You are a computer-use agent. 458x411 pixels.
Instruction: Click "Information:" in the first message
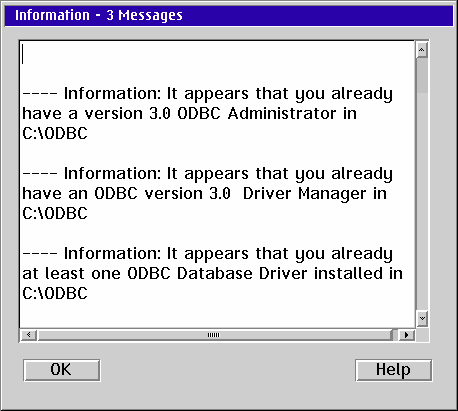tap(112, 93)
